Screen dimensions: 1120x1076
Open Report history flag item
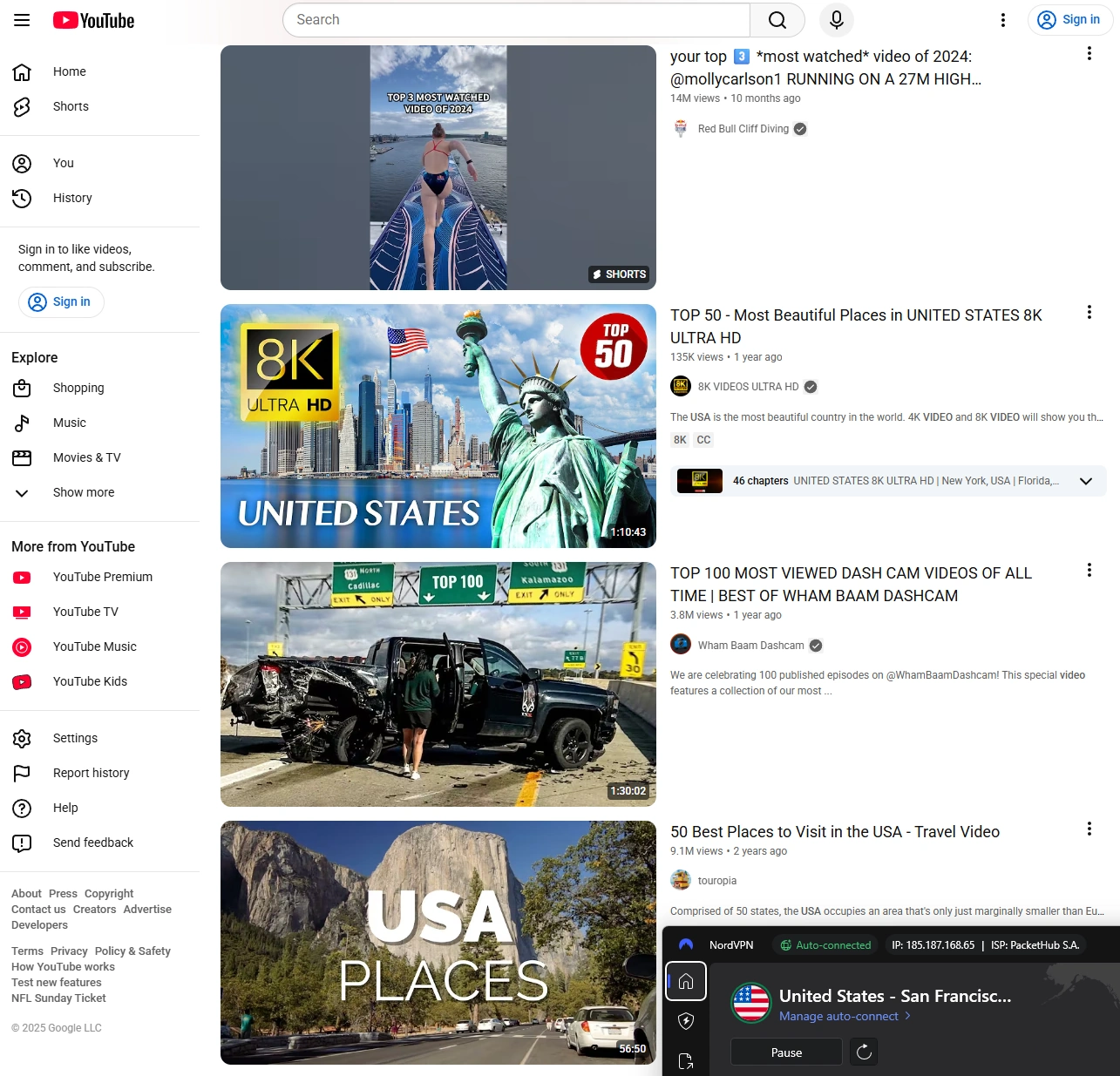point(99,773)
